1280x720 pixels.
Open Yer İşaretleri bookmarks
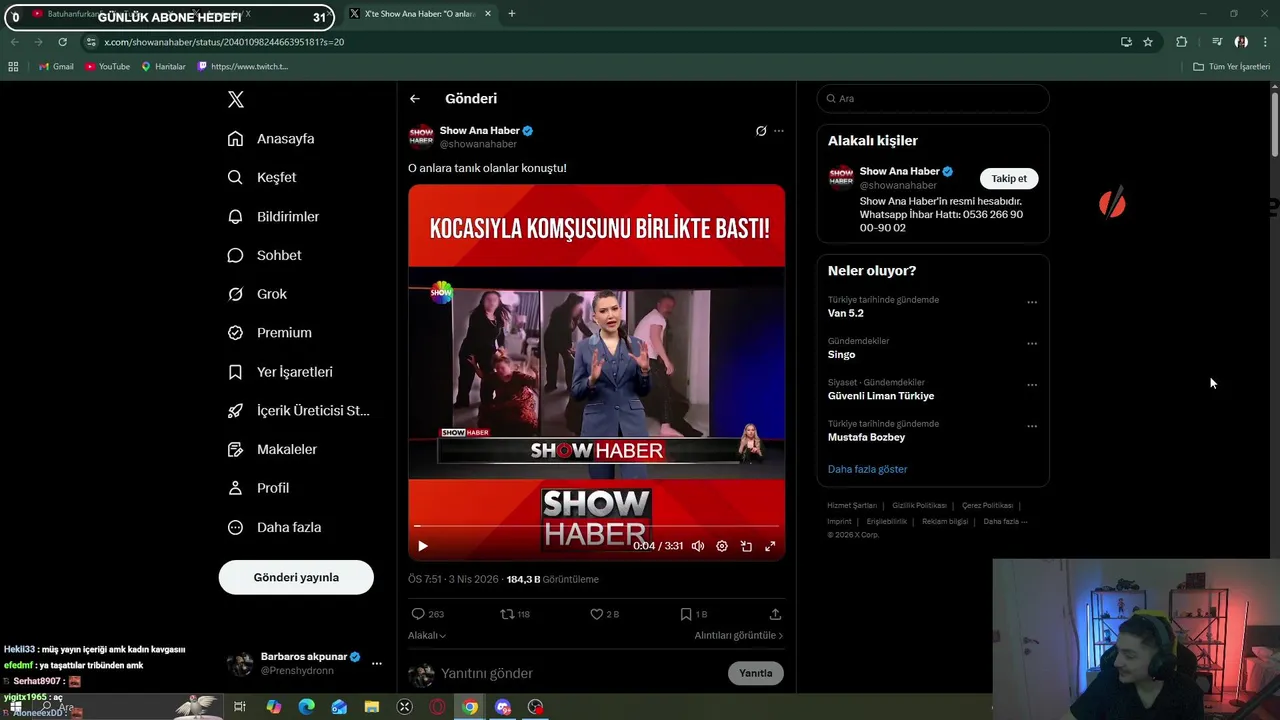(280, 372)
